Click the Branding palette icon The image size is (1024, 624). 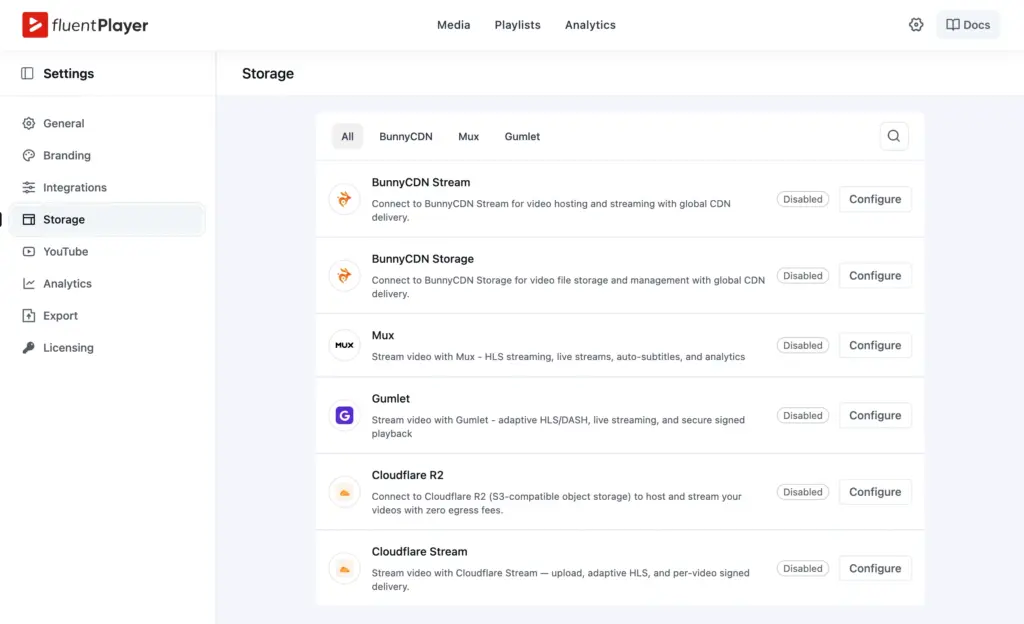pos(29,155)
